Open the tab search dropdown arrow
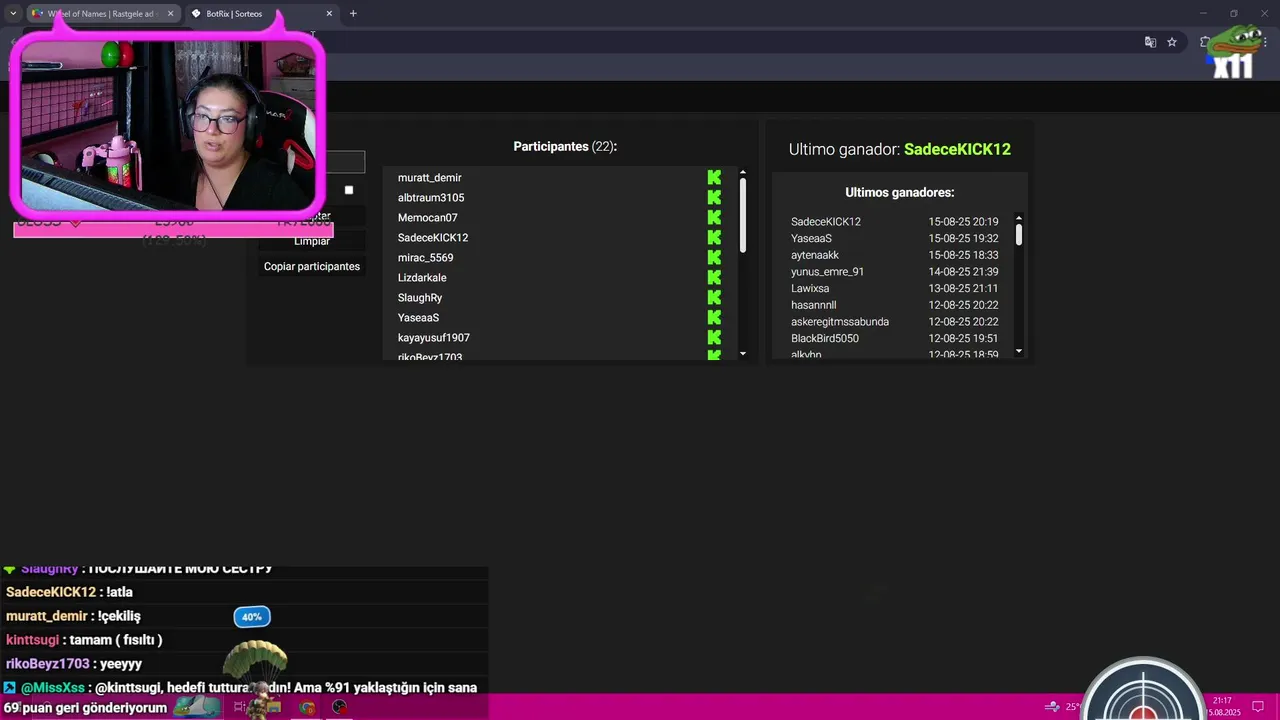 [13, 14]
